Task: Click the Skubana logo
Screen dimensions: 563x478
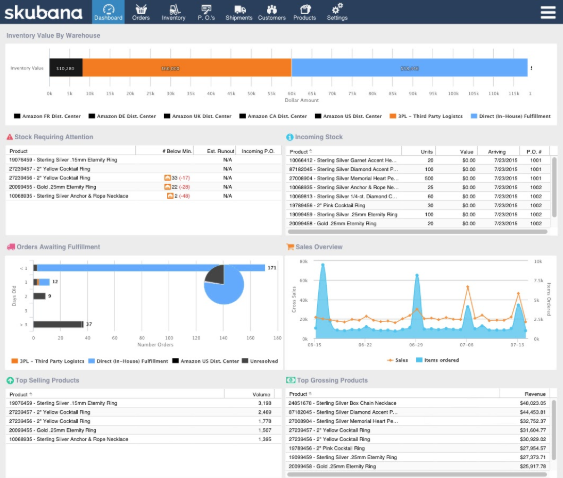Action: point(43,13)
